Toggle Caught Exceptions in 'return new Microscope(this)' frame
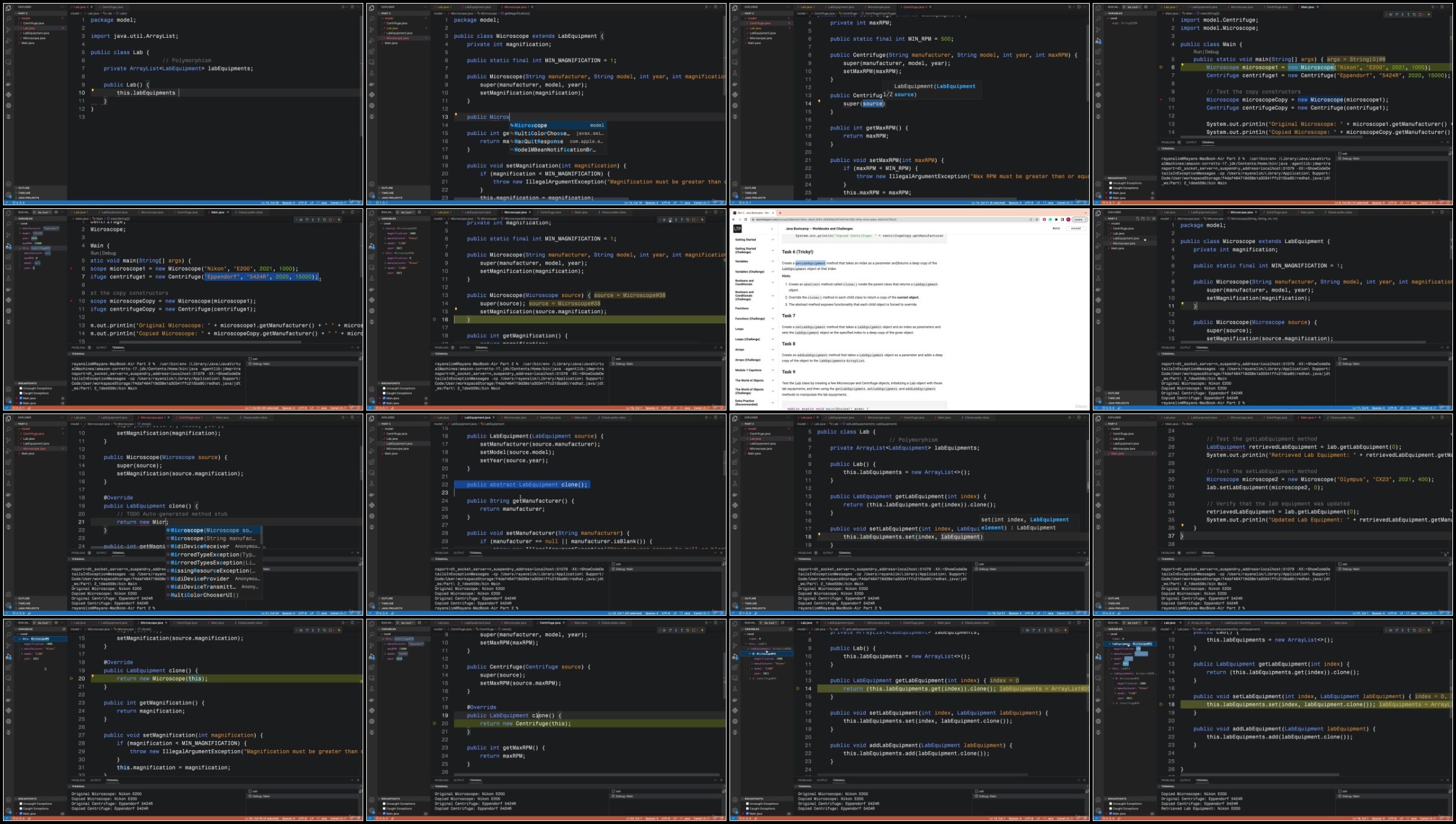 coord(21,808)
